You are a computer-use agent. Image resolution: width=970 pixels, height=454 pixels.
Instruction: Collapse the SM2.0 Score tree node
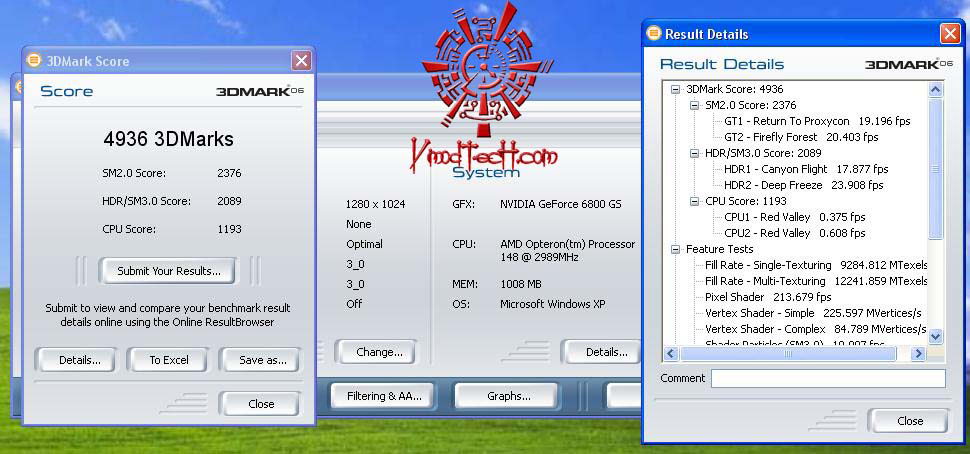pyautogui.click(x=694, y=105)
